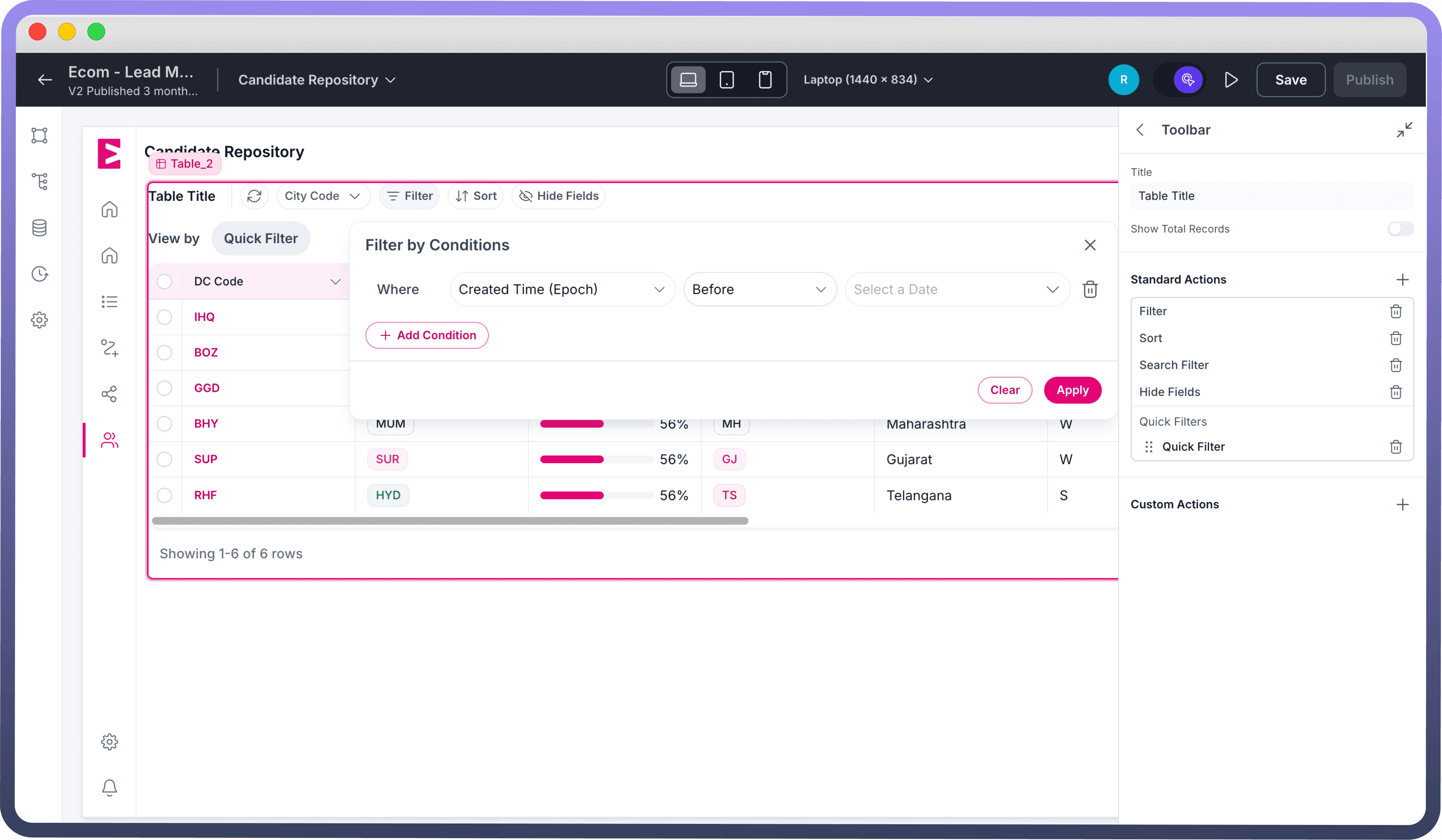This screenshot has width=1442, height=840.
Task: Delete the filter condition with trash icon
Action: pos(1090,289)
